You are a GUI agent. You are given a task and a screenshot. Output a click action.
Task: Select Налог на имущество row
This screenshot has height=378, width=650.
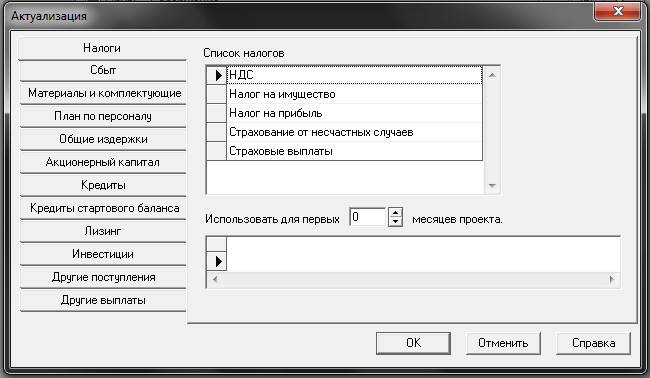point(354,94)
